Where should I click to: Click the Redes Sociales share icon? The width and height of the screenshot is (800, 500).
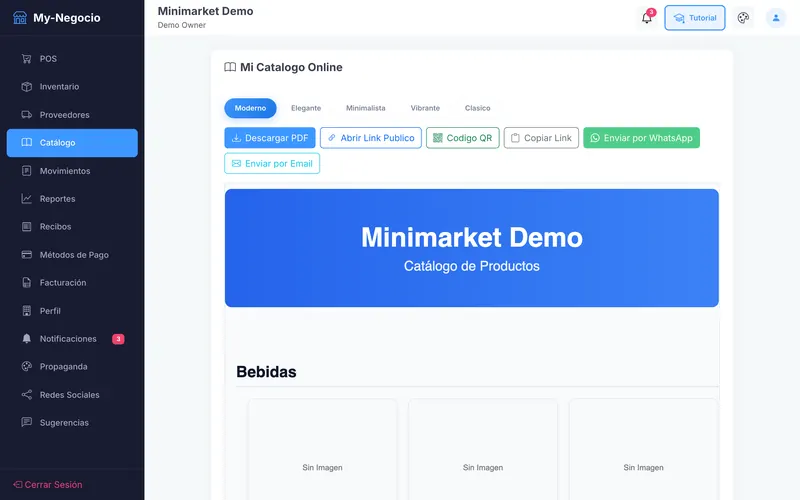[x=27, y=394]
